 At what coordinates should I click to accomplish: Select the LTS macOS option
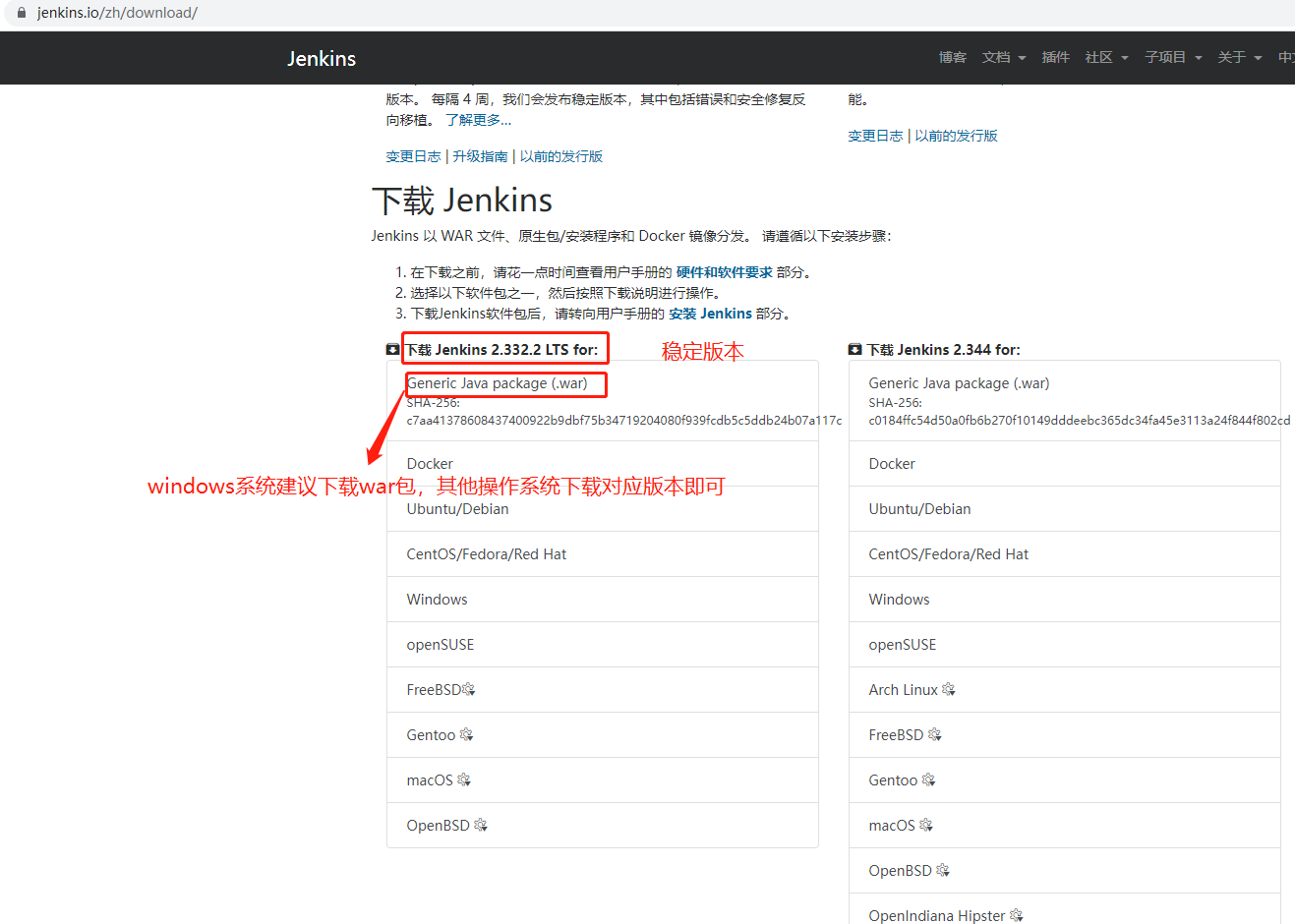603,780
